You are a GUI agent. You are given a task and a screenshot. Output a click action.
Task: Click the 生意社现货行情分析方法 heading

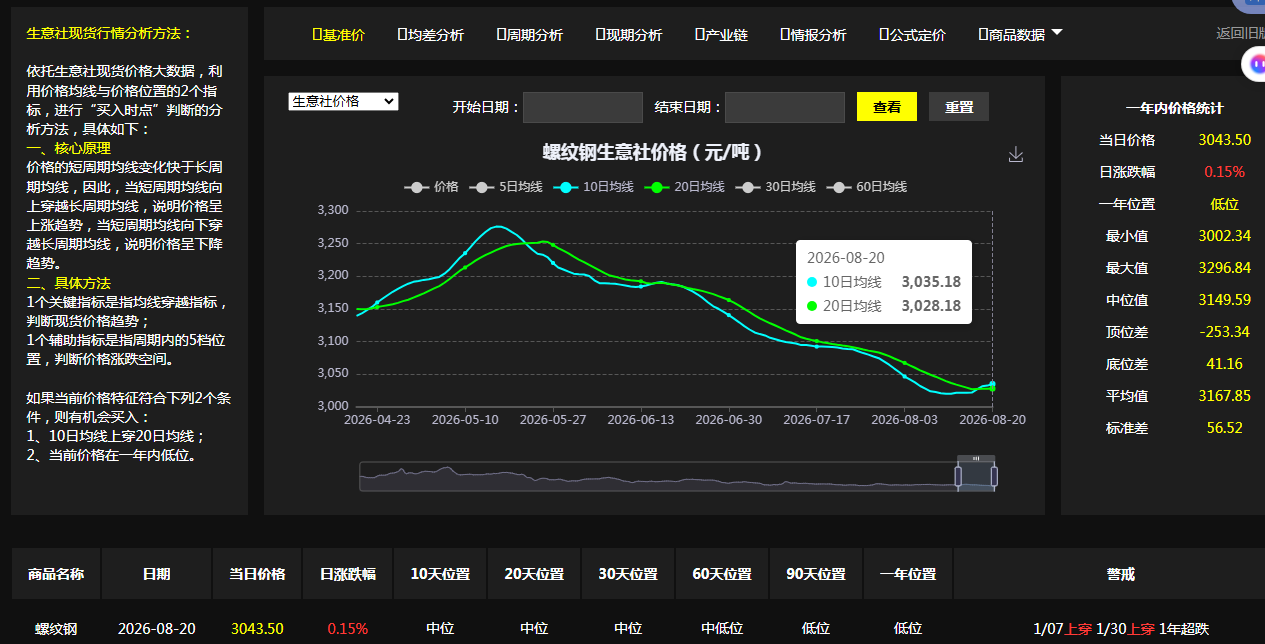point(109,33)
